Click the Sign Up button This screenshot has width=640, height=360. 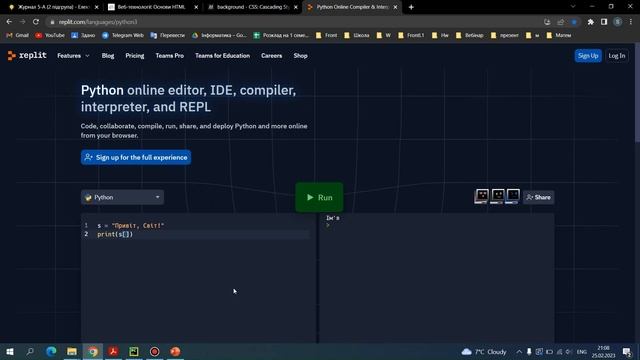click(x=588, y=56)
